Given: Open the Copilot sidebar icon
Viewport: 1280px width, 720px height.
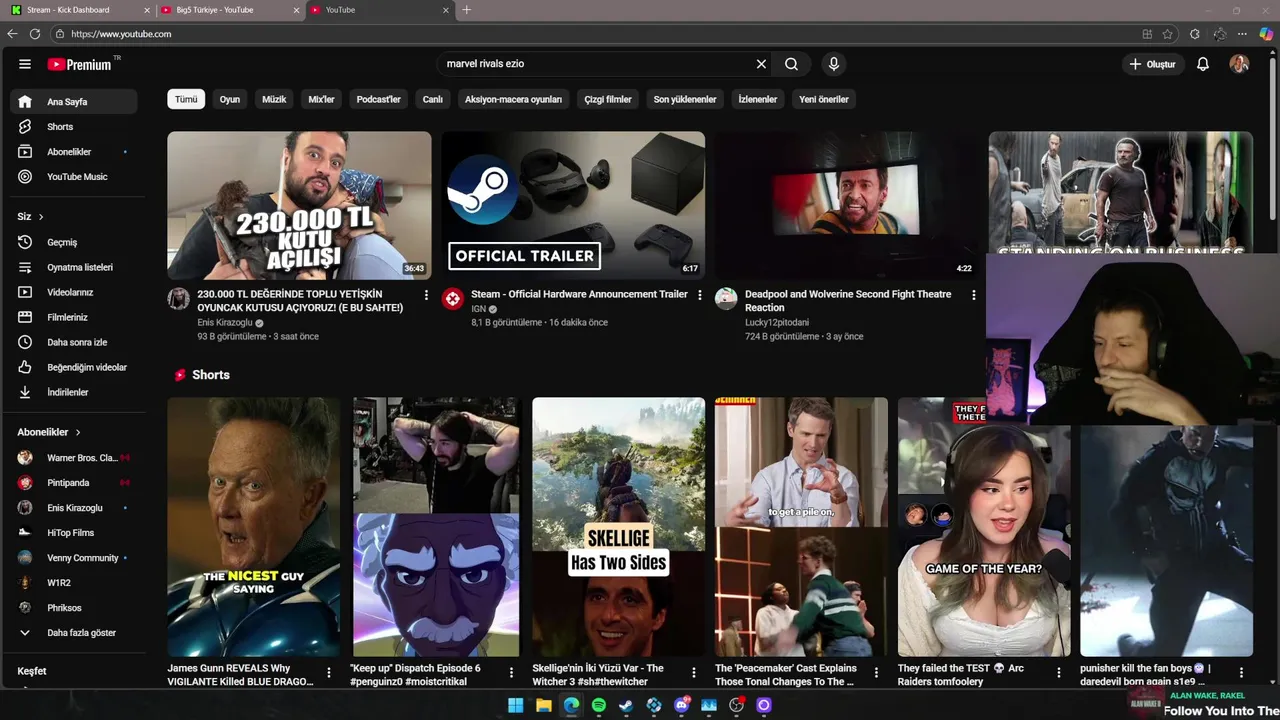Looking at the screenshot, I should [1266, 34].
